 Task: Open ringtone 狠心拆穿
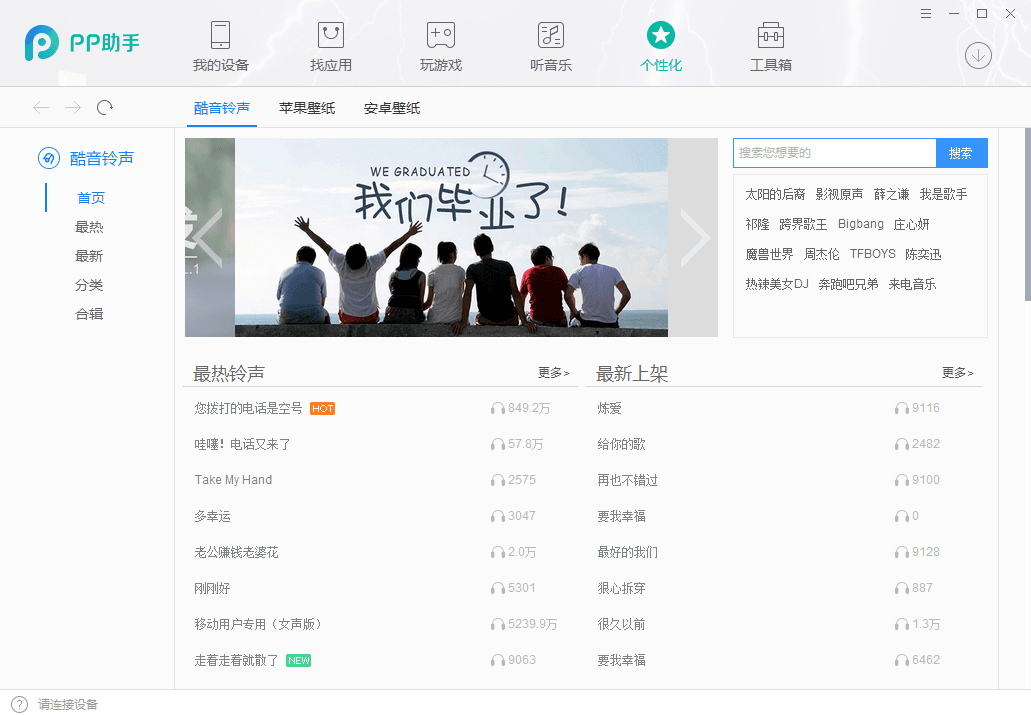pos(621,588)
